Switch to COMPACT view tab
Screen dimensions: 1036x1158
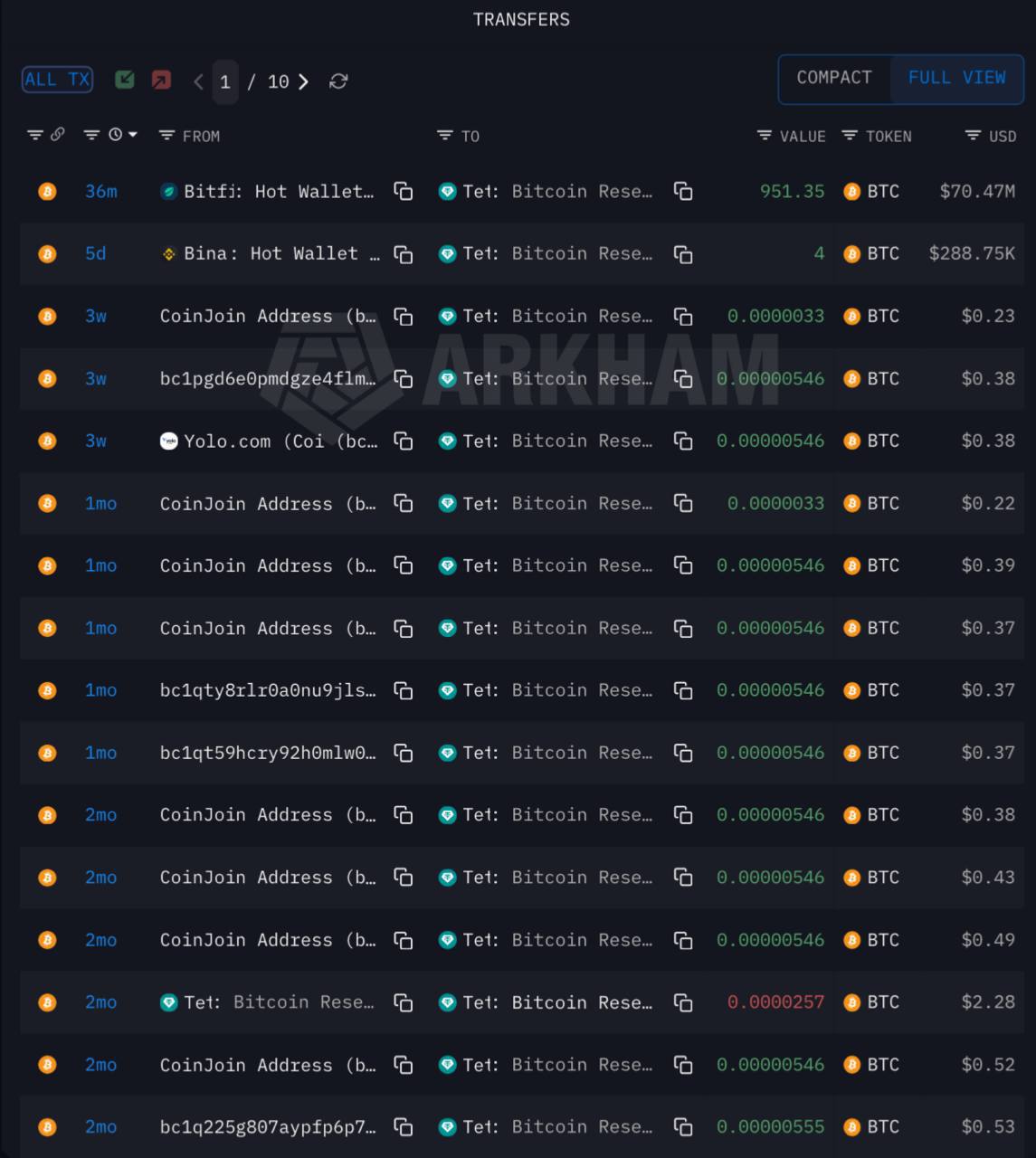point(833,78)
